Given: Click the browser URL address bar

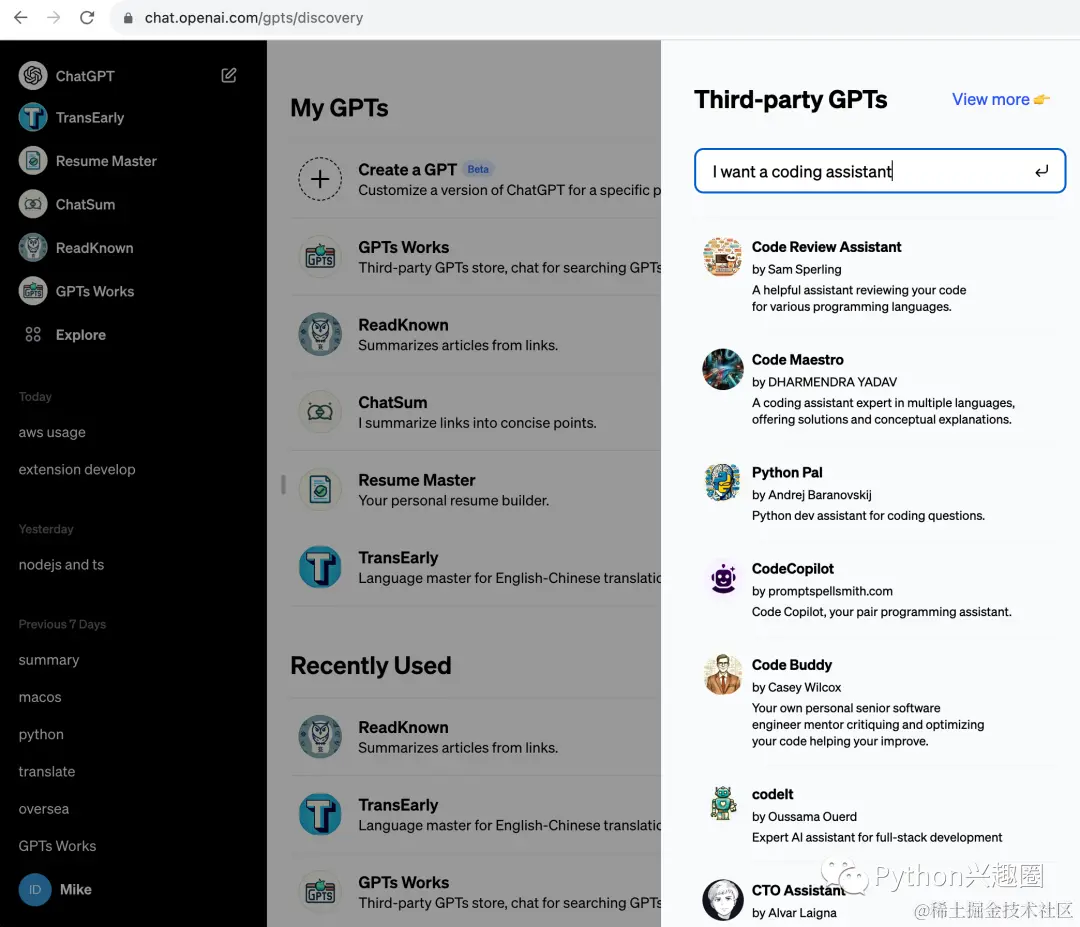Looking at the screenshot, I should point(592,18).
